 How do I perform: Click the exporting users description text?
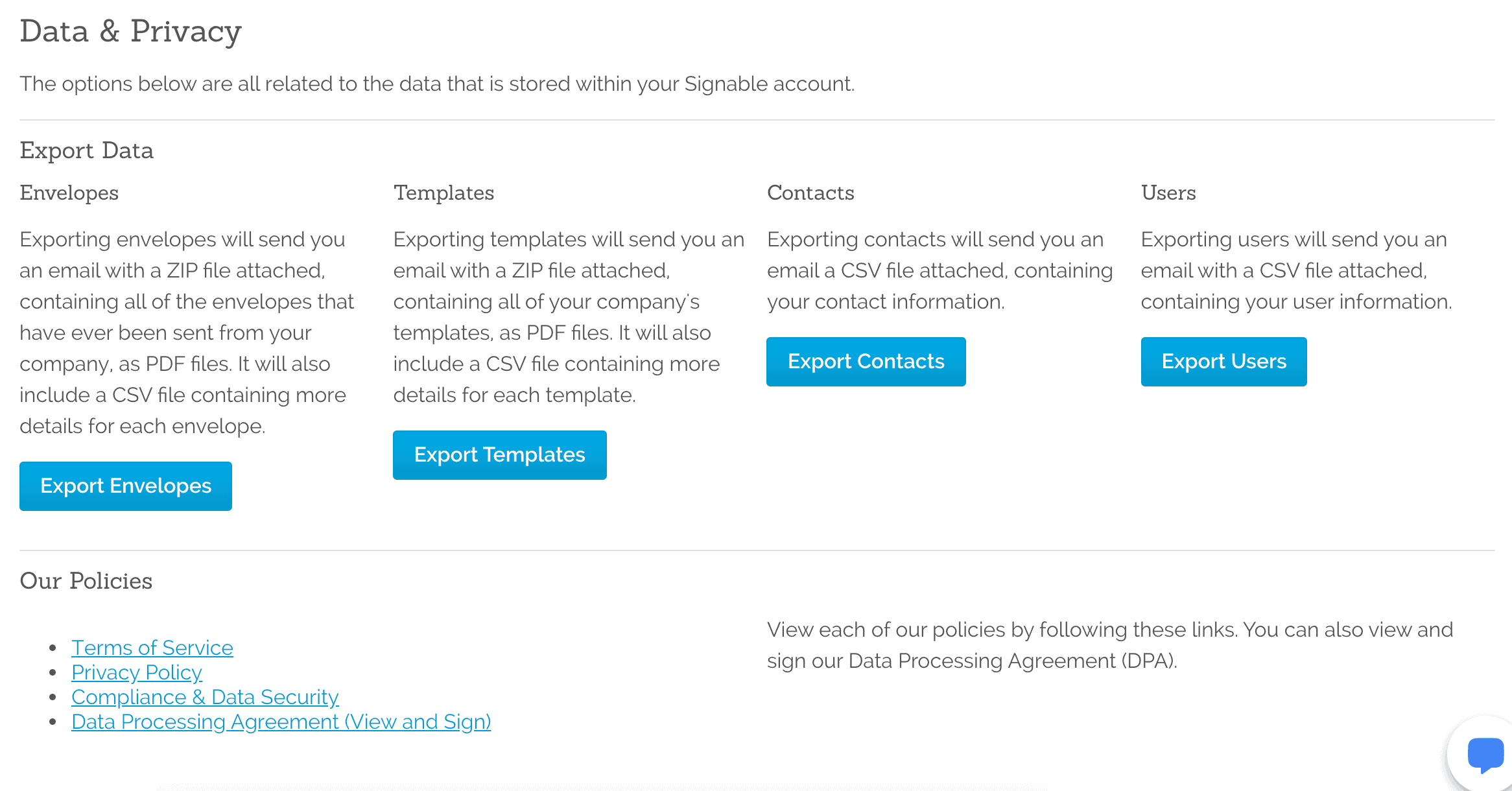click(x=1295, y=270)
